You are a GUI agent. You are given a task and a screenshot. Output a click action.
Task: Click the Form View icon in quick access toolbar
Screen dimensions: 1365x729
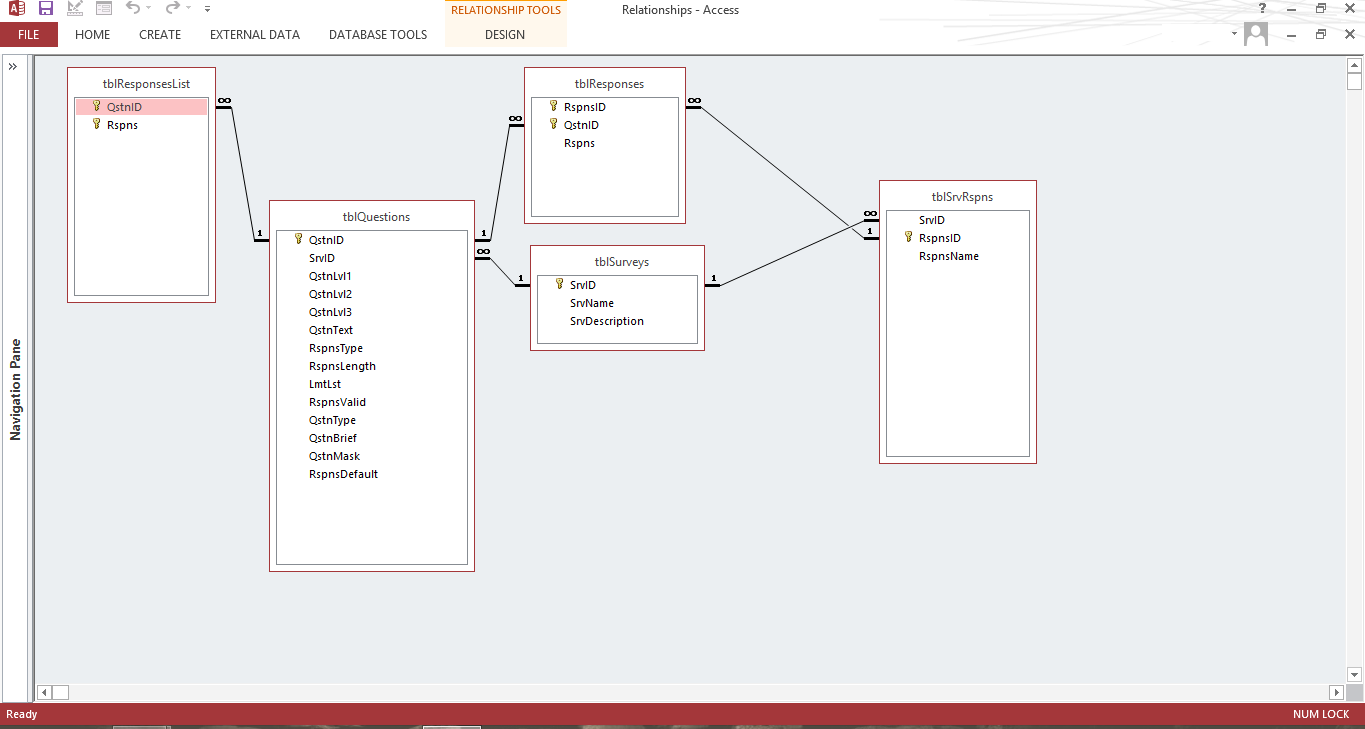click(x=104, y=9)
